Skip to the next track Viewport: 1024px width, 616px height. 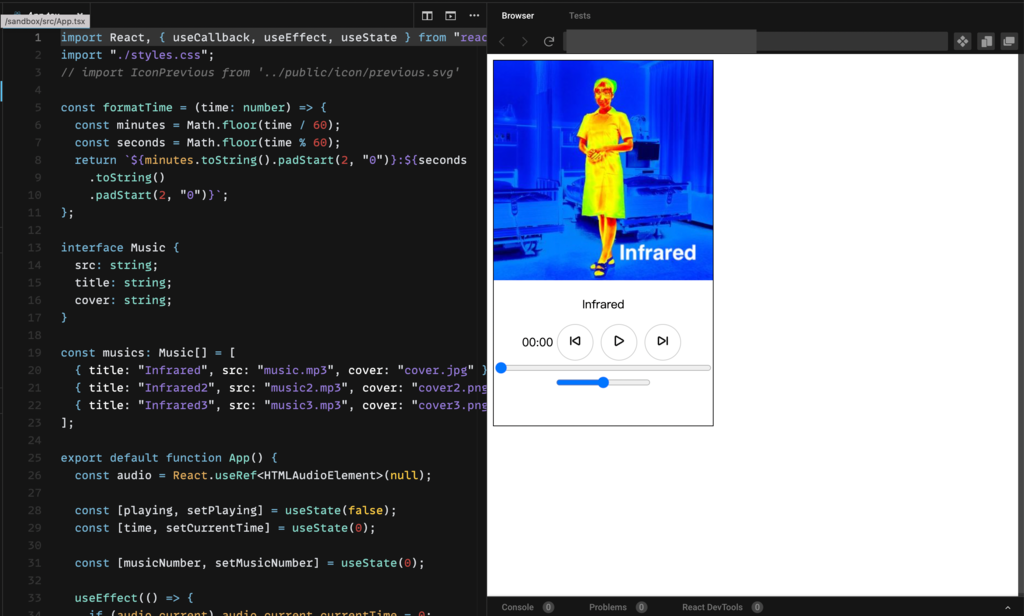(x=662, y=342)
